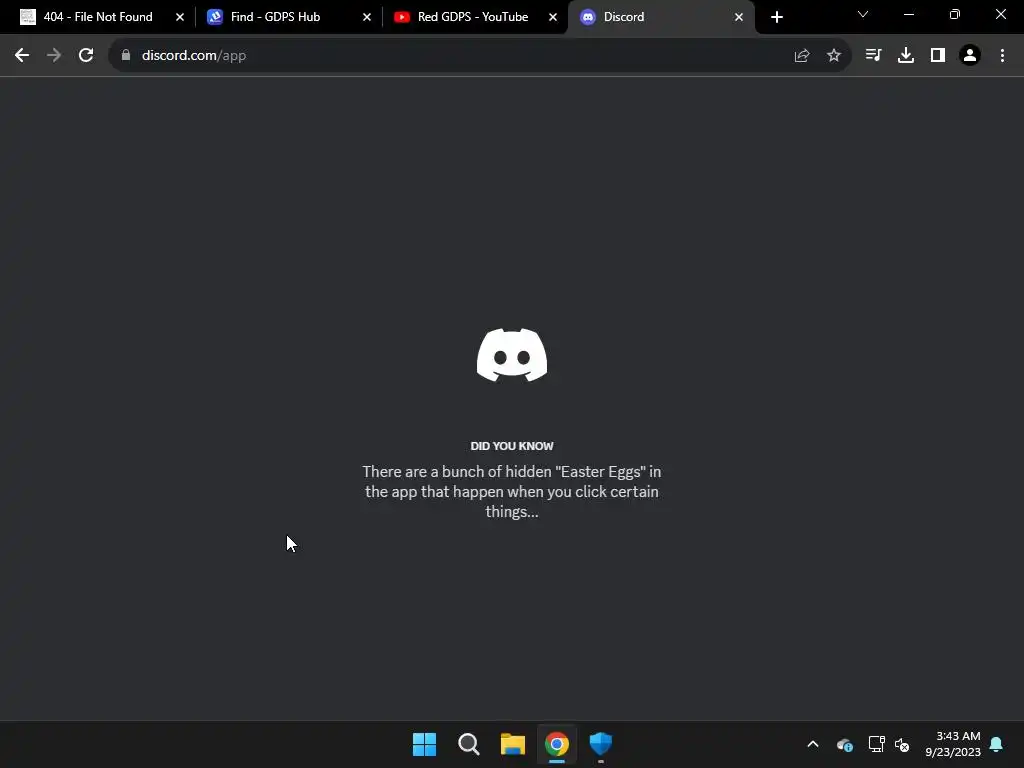Screen dimensions: 1024x768
Task: Switch to 404 - File Not Found tab
Action: tap(97, 17)
